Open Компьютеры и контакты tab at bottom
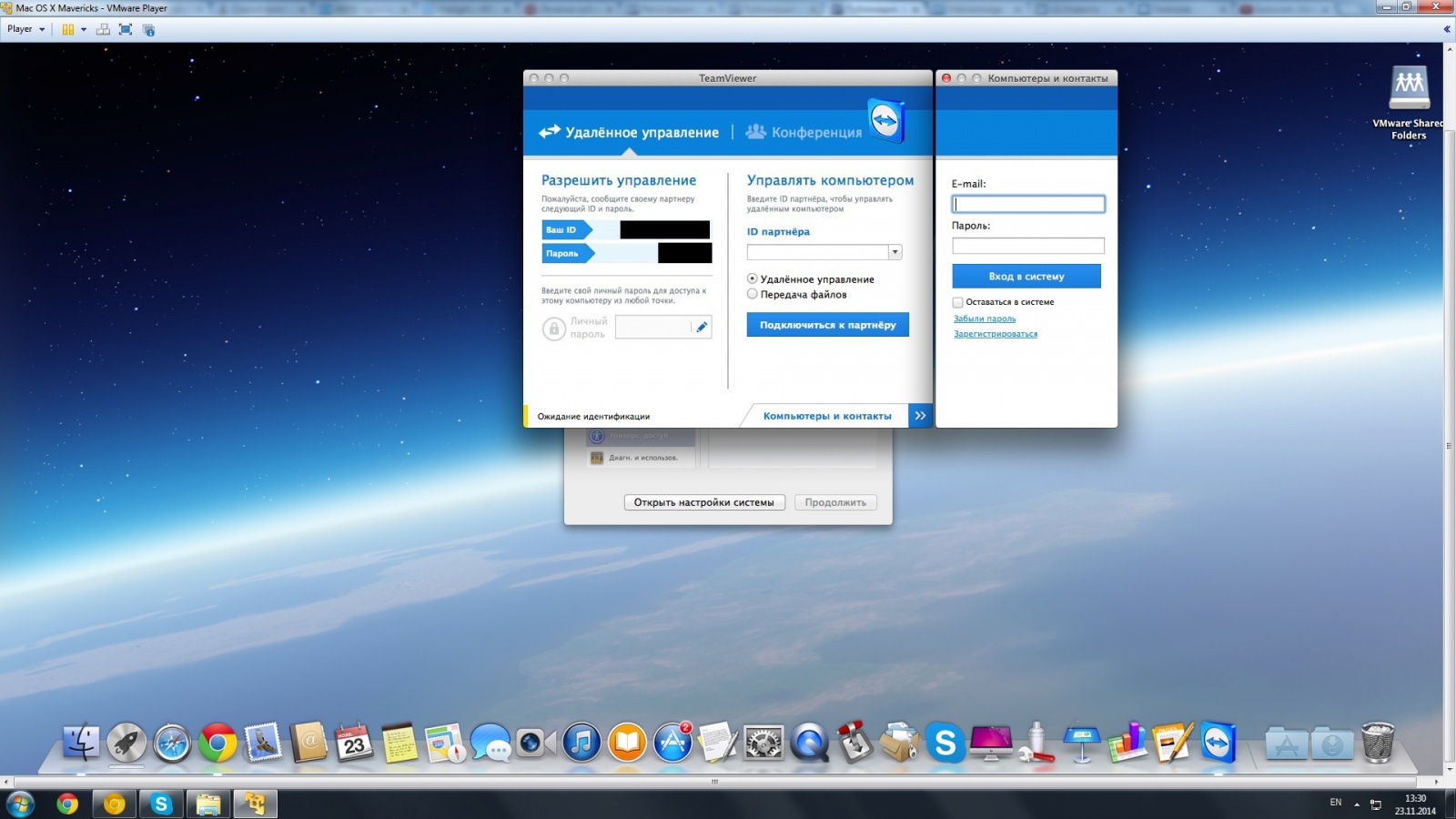Viewport: 1456px width, 819px height. tap(827, 416)
